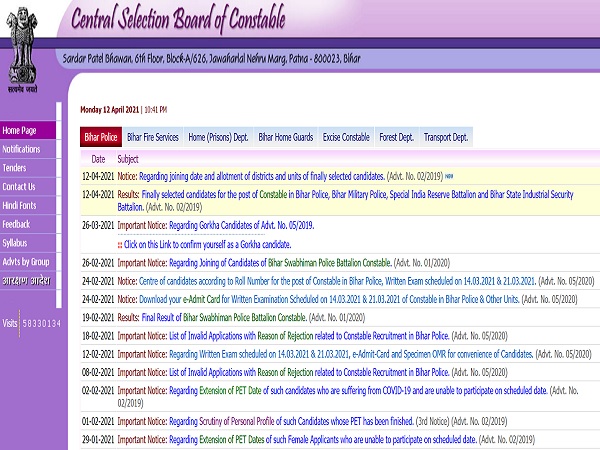Open the Bihar Home Guards tab
600x450 pixels.
click(x=286, y=137)
